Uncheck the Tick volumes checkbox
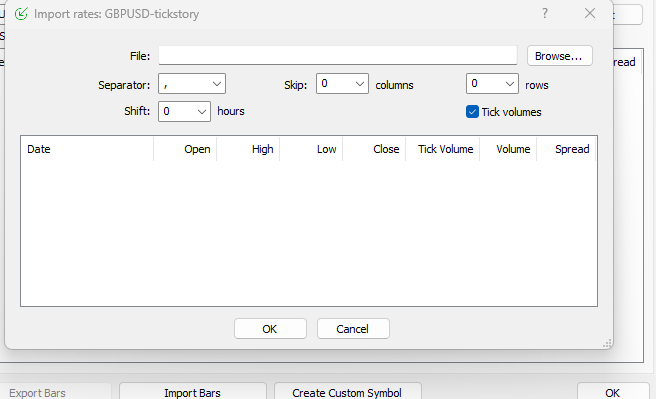Screen dimensions: 656x399 [x=472, y=112]
